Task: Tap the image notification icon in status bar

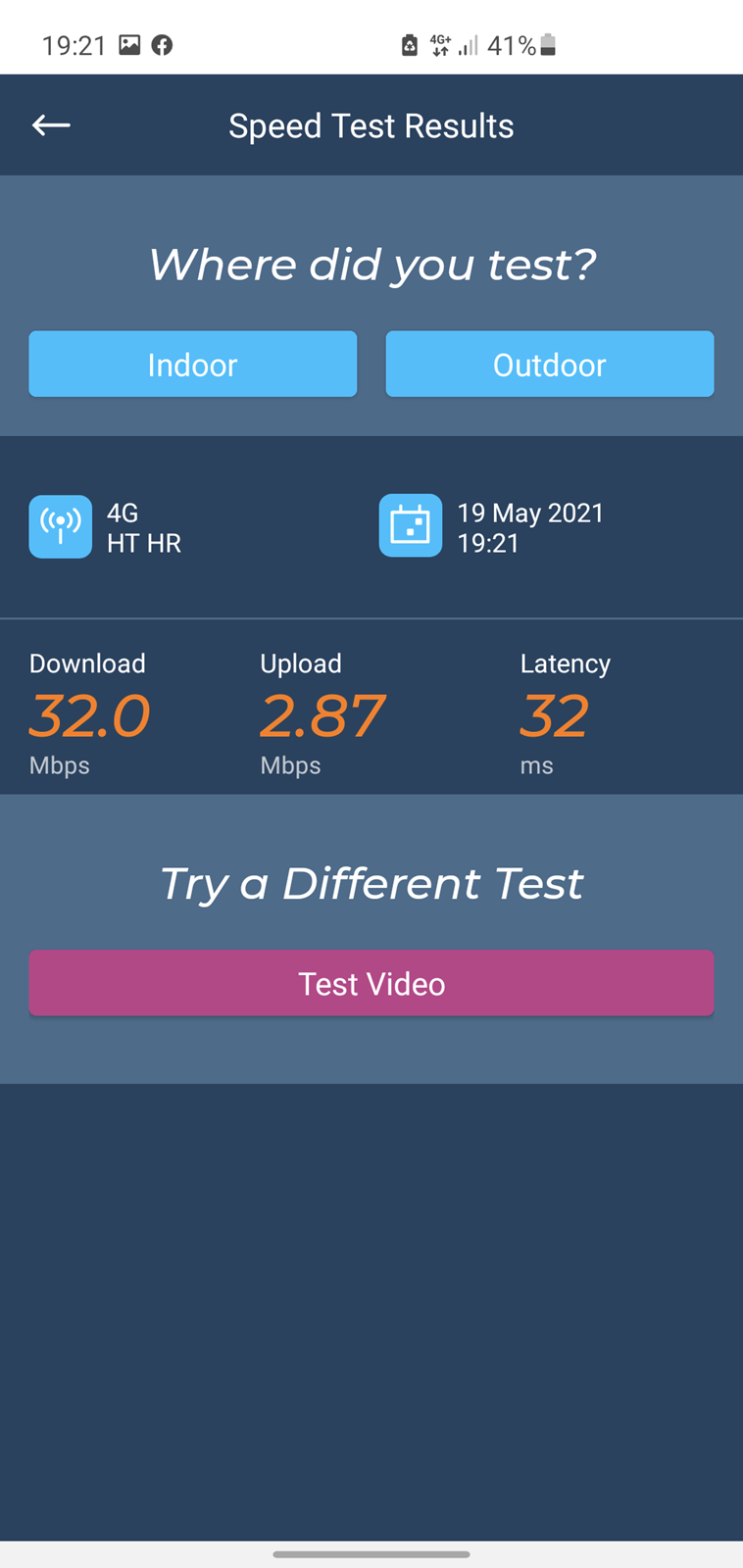Action: tap(129, 44)
